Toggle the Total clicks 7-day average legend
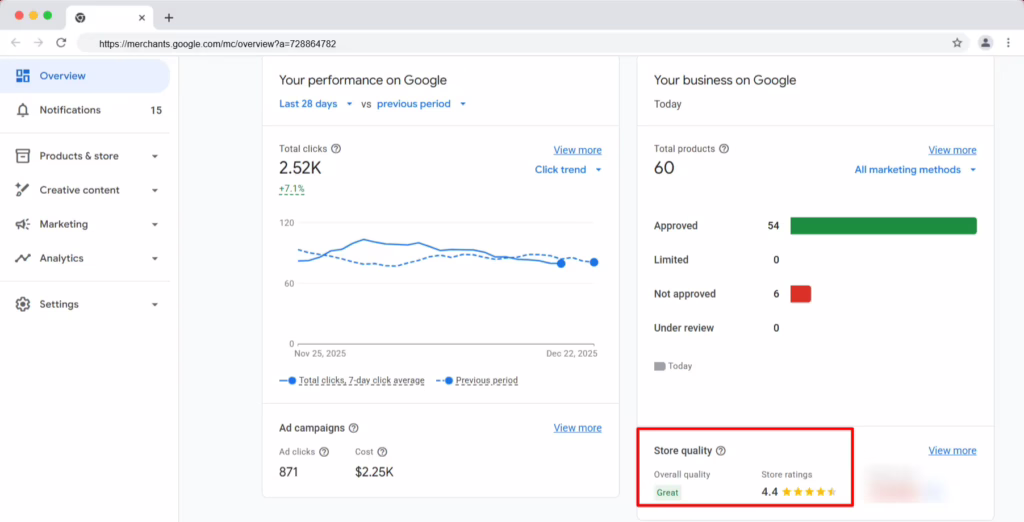1024x522 pixels. [x=352, y=380]
